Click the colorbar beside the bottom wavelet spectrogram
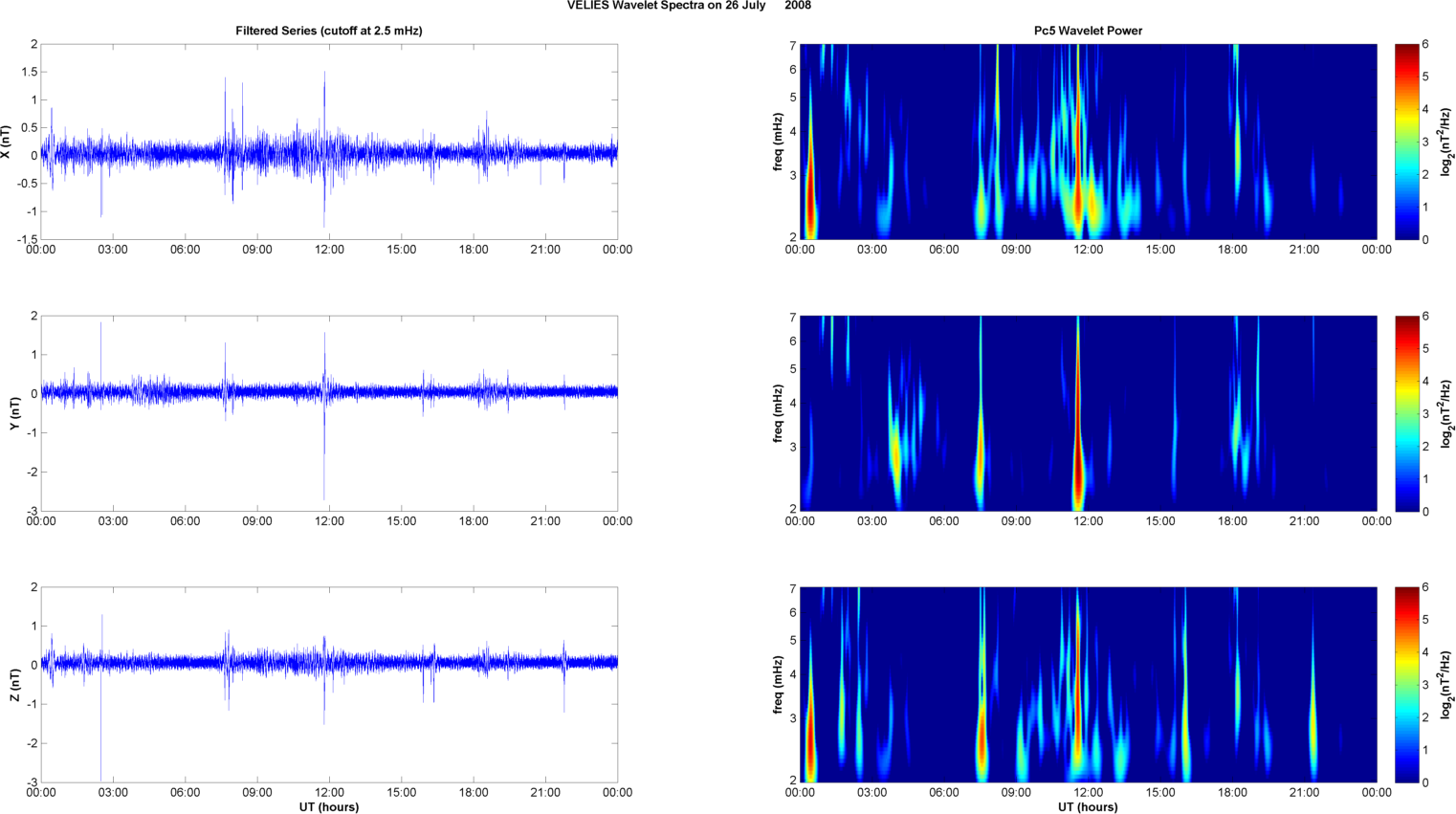The height and width of the screenshot is (814, 1456). pyautogui.click(x=1406, y=685)
